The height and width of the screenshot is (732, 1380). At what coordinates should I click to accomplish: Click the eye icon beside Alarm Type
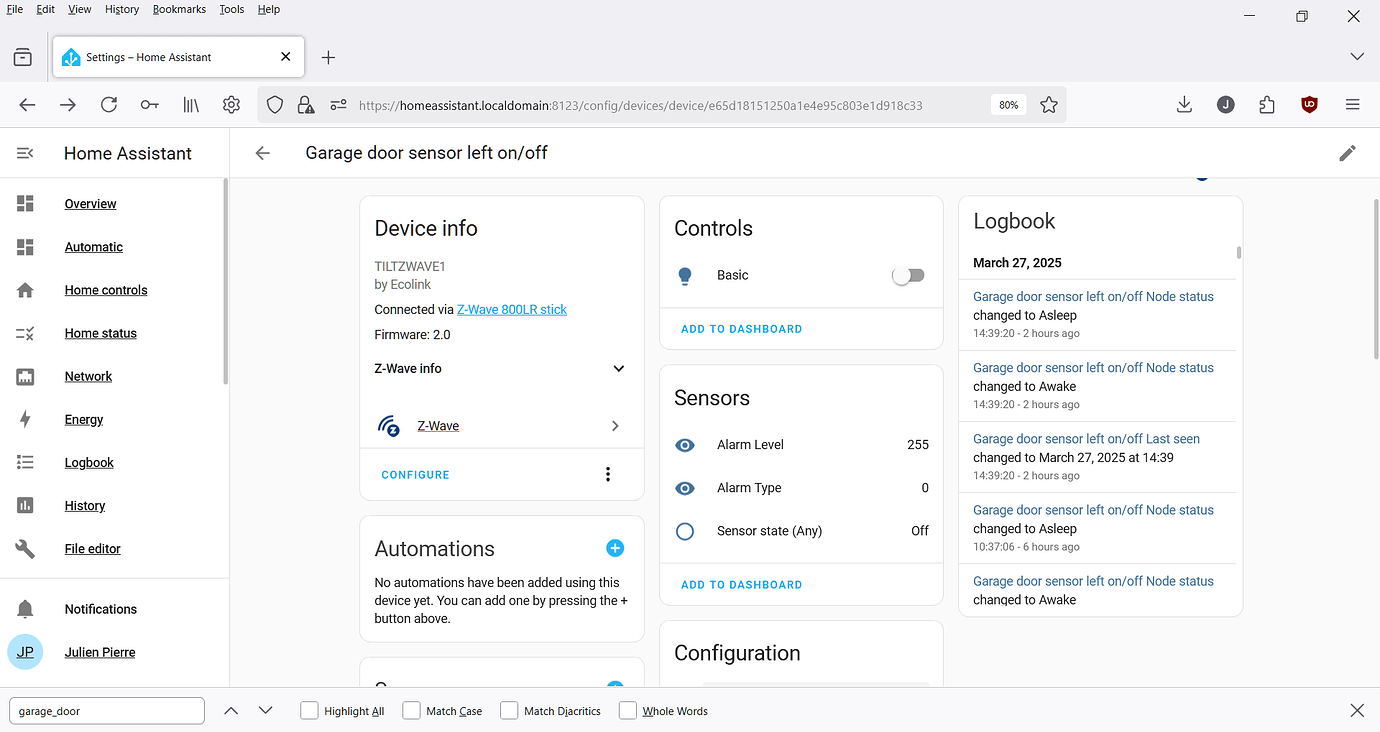[685, 488]
